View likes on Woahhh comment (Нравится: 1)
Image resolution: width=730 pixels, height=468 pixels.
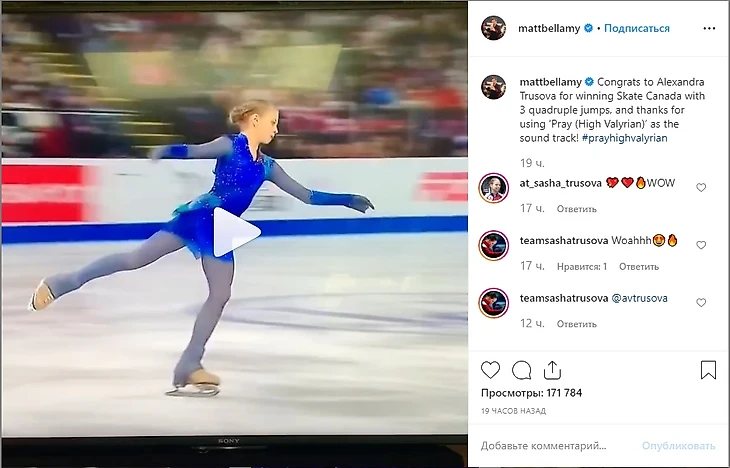582,267
